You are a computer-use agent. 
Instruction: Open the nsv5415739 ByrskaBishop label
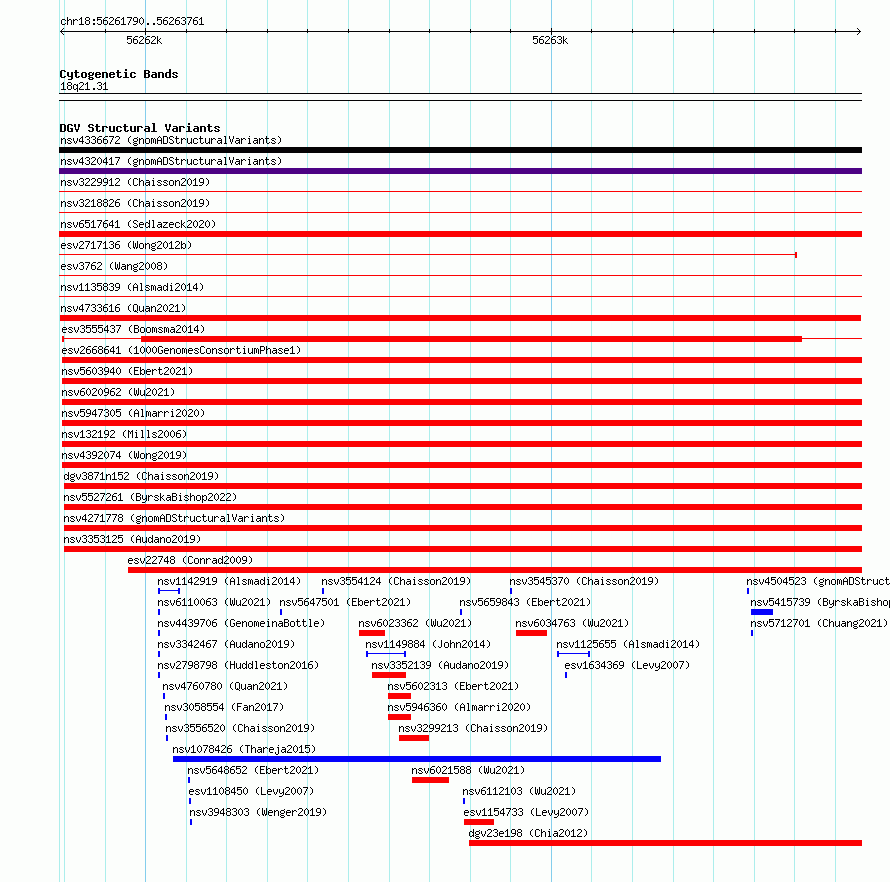pos(820,602)
